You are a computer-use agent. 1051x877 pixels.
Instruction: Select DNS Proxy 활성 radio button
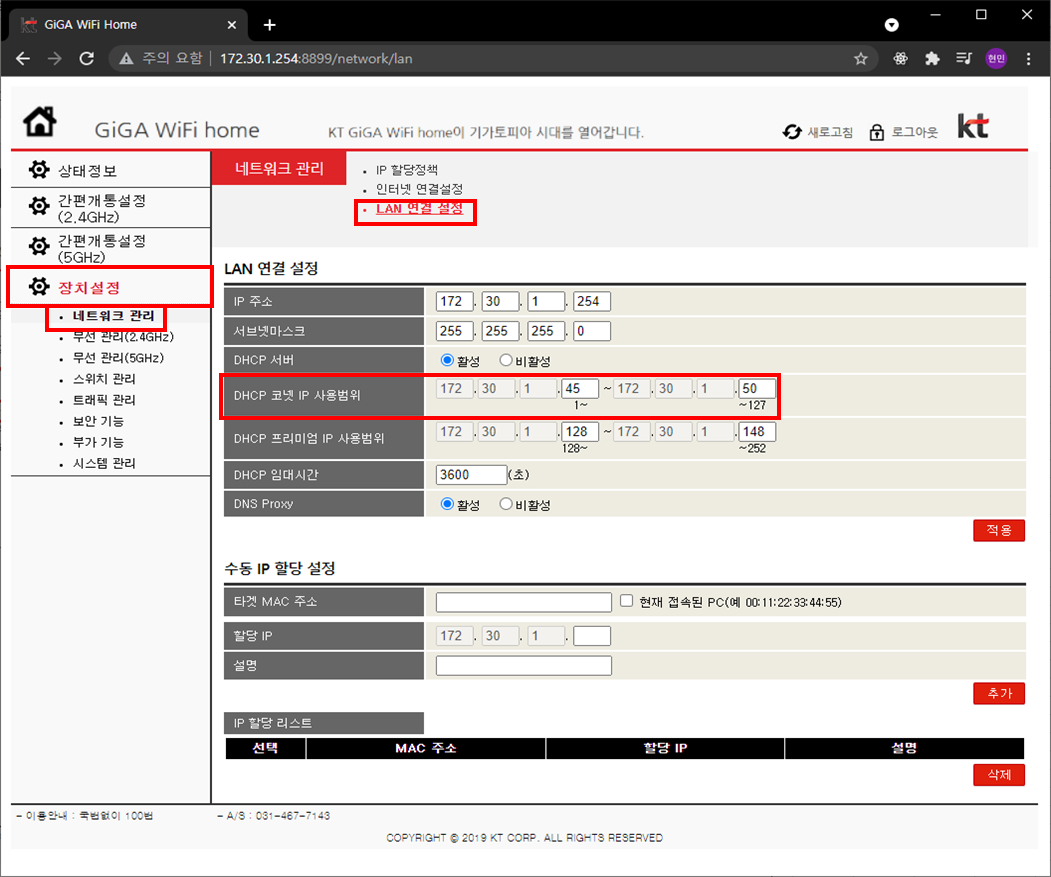447,504
